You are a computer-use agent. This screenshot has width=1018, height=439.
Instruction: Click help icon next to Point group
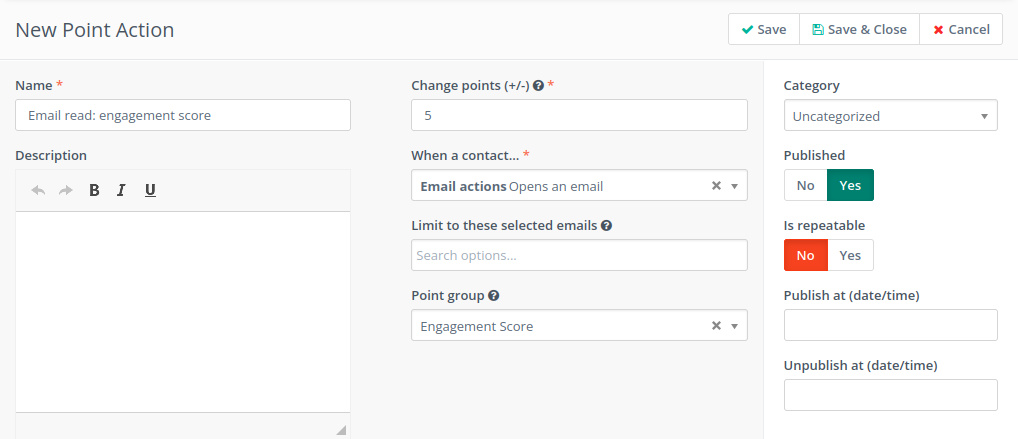pos(494,296)
